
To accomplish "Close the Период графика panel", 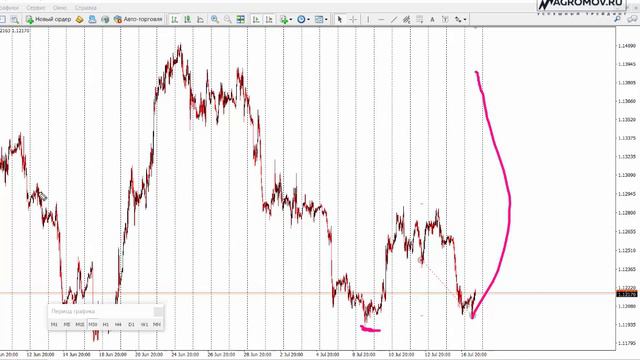I will click(x=158, y=312).
